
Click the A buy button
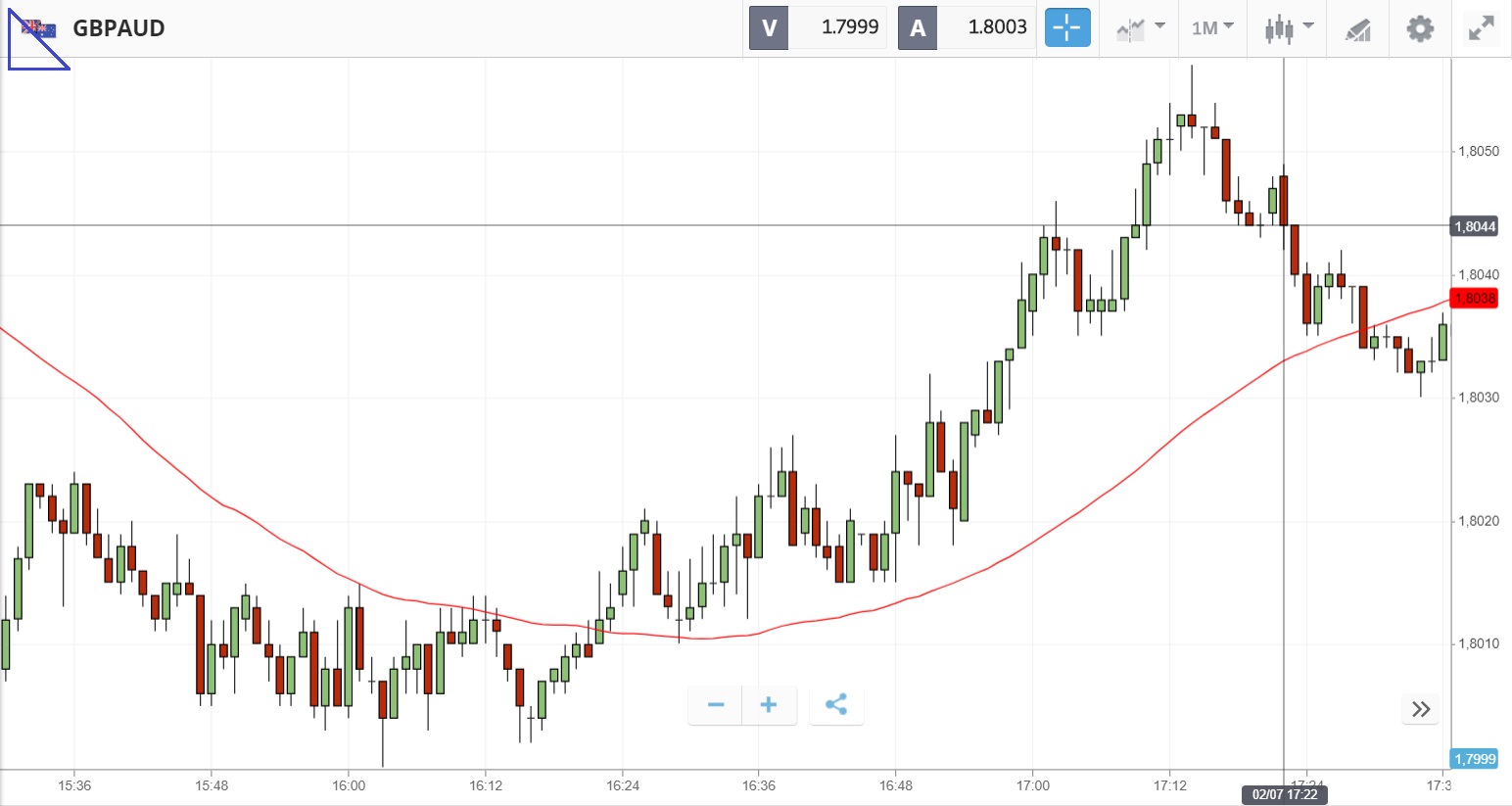(918, 28)
